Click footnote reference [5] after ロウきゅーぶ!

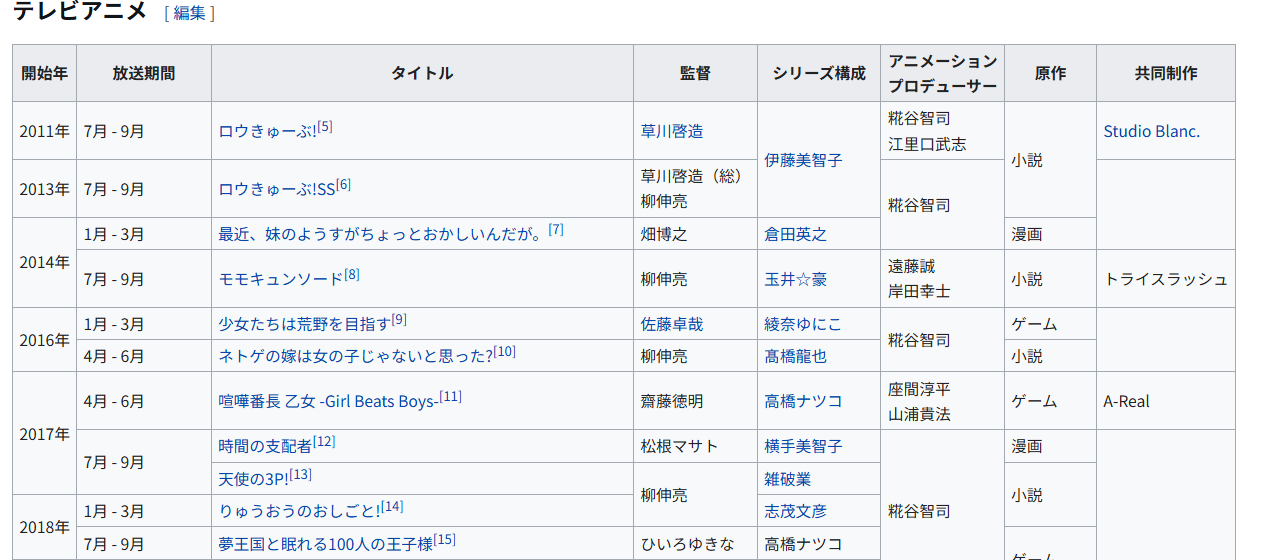point(325,126)
